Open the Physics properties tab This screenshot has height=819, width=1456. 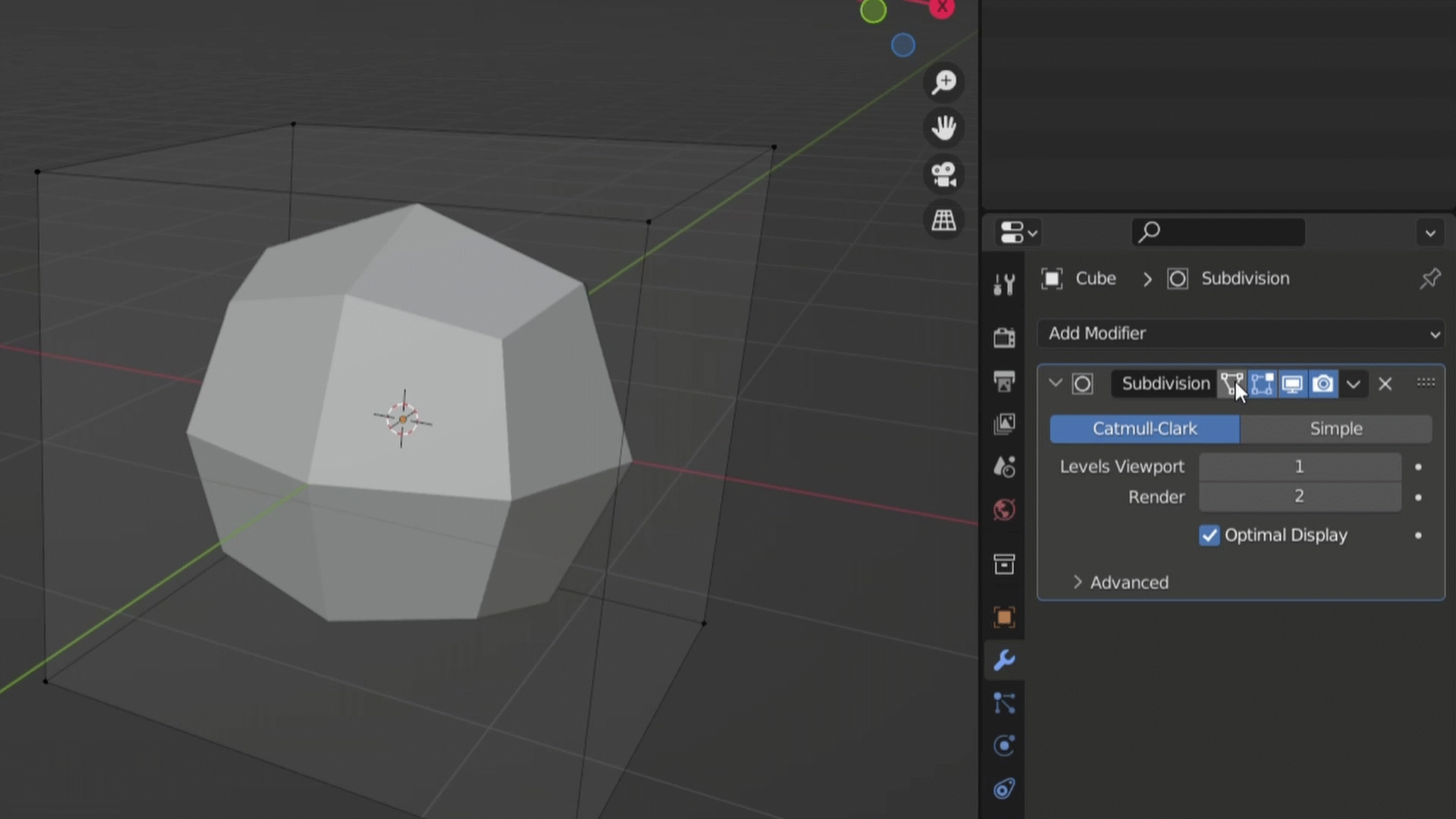[1004, 745]
